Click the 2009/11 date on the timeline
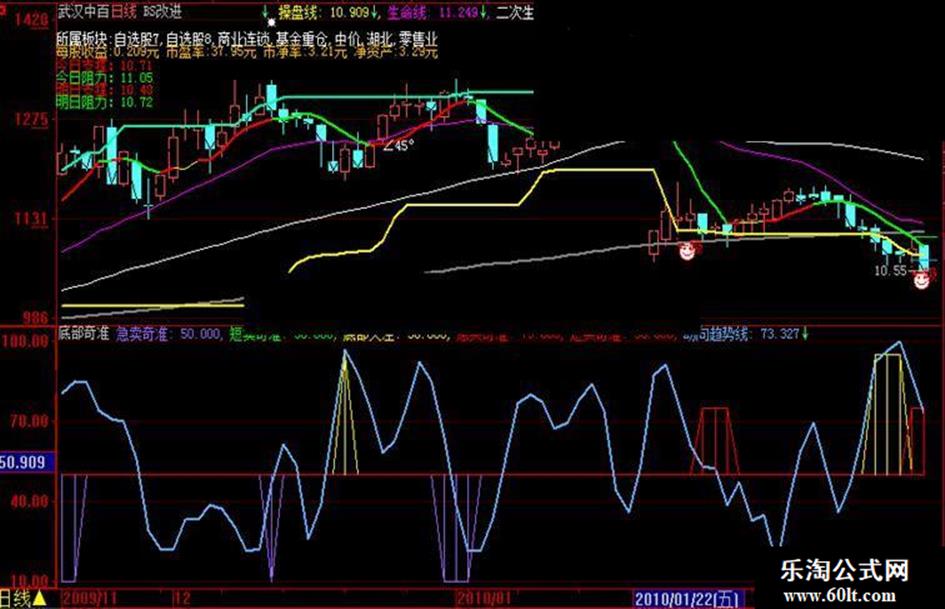 pos(90,598)
